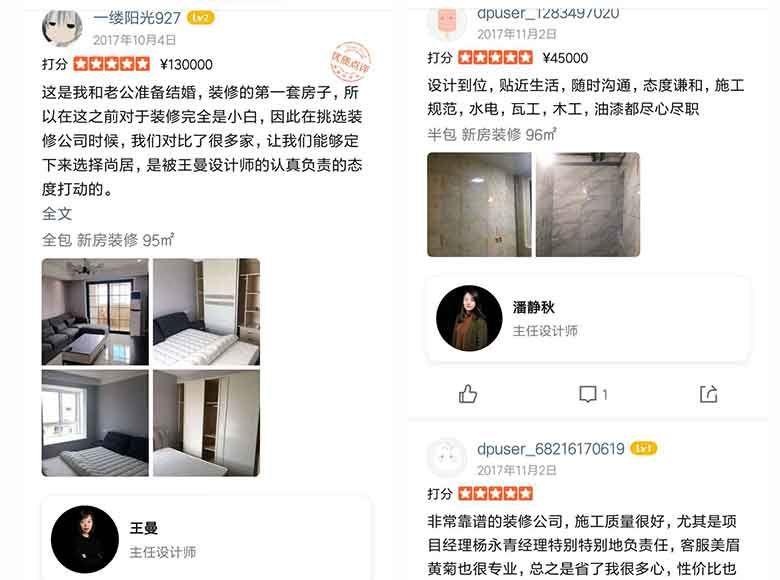Viewport: 780px width, 580px height.
Task: Open second marble wall photo
Action: [588, 204]
